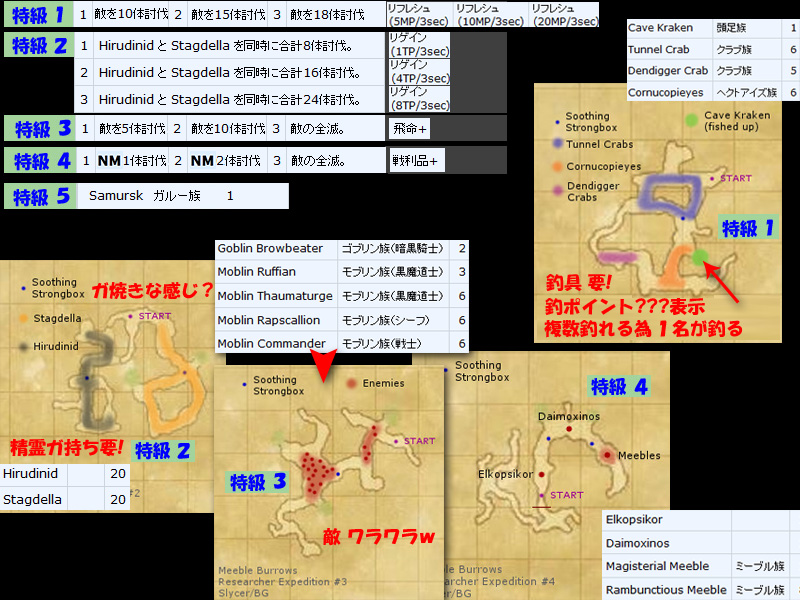Click the green Cave Kraken (fished up) legend dot
Screen dimensions: 800x600
point(691,120)
